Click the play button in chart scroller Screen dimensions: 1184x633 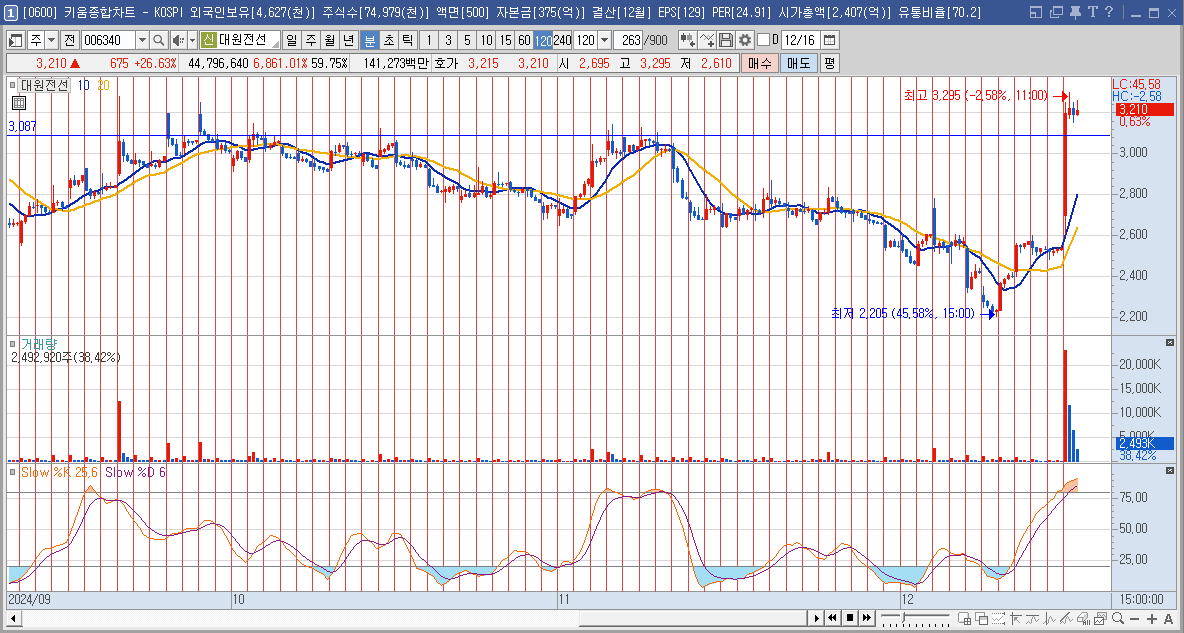817,618
